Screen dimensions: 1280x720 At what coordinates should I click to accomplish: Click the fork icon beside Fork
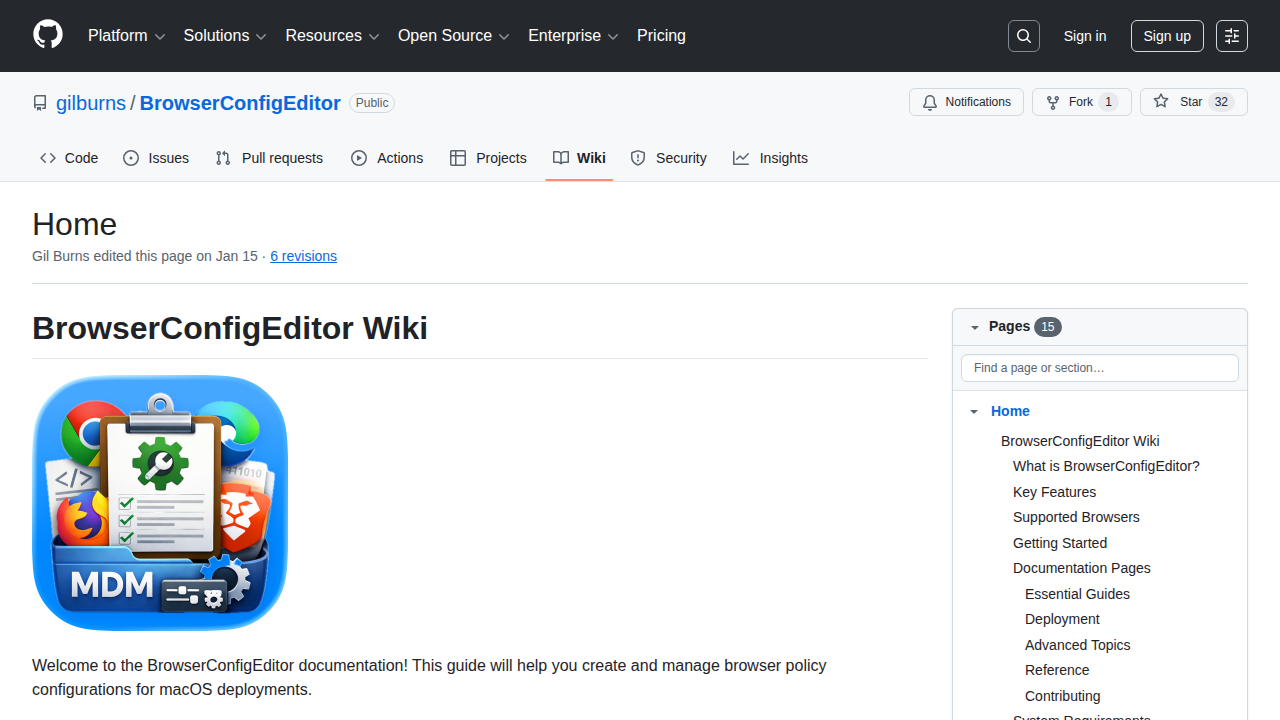(1053, 102)
